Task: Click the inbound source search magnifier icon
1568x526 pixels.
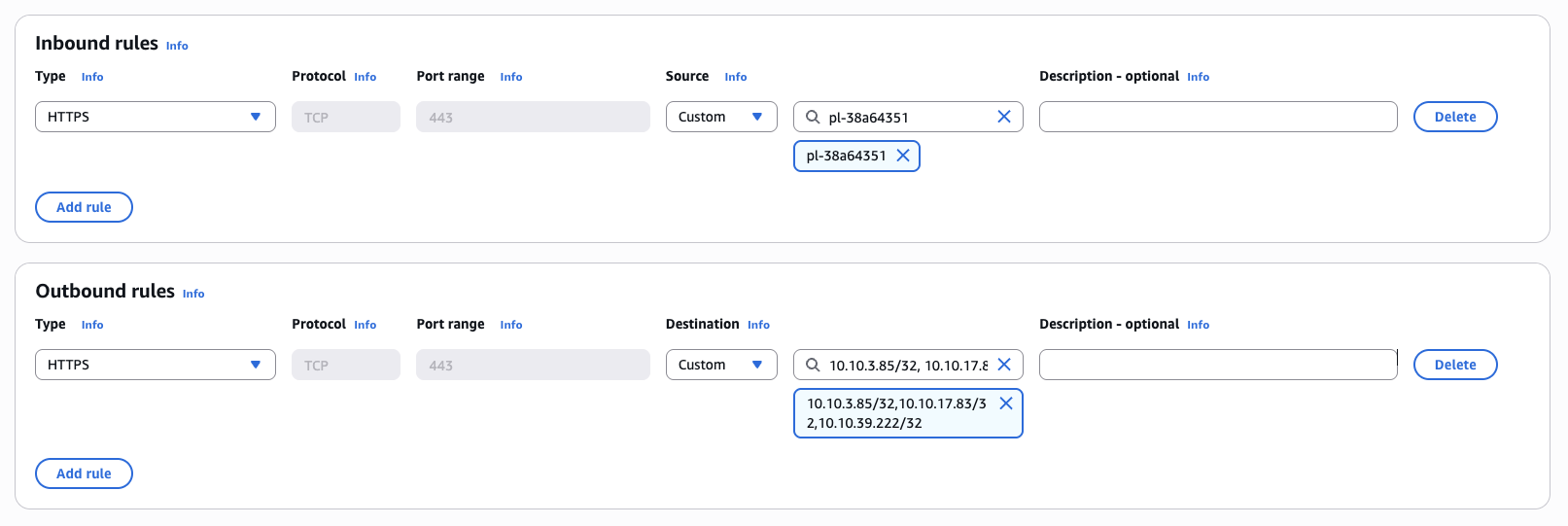Action: [813, 117]
